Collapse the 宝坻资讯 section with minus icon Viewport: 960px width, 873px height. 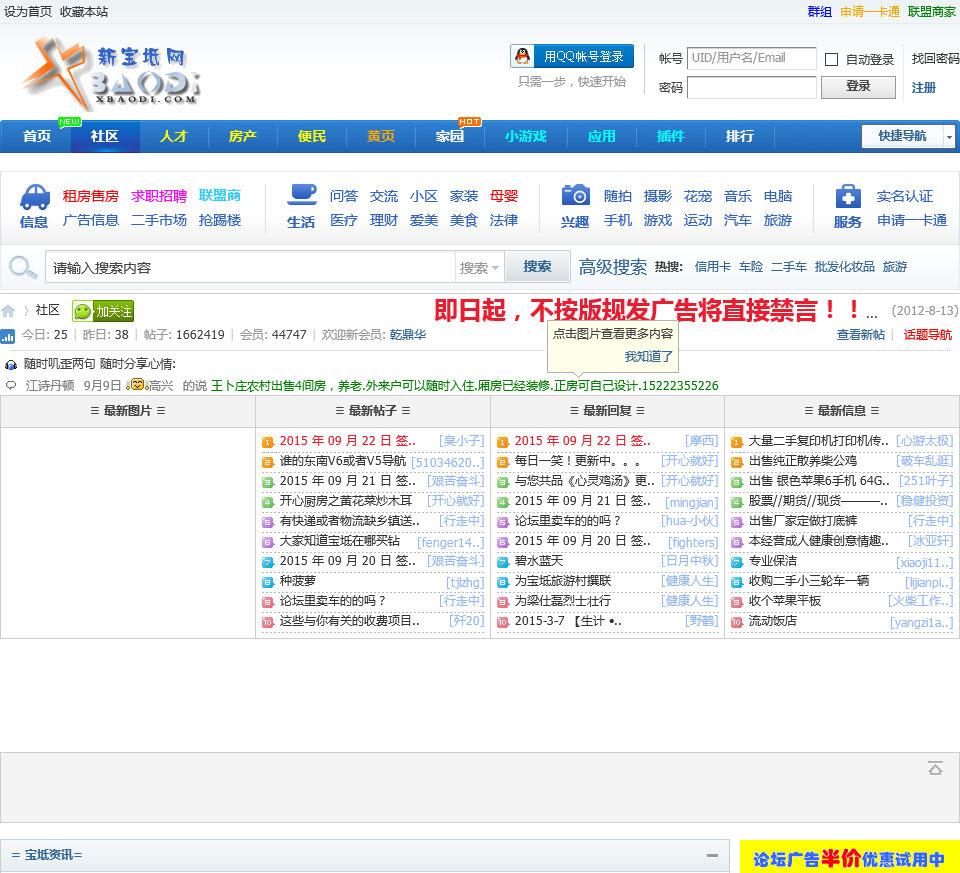point(712,855)
